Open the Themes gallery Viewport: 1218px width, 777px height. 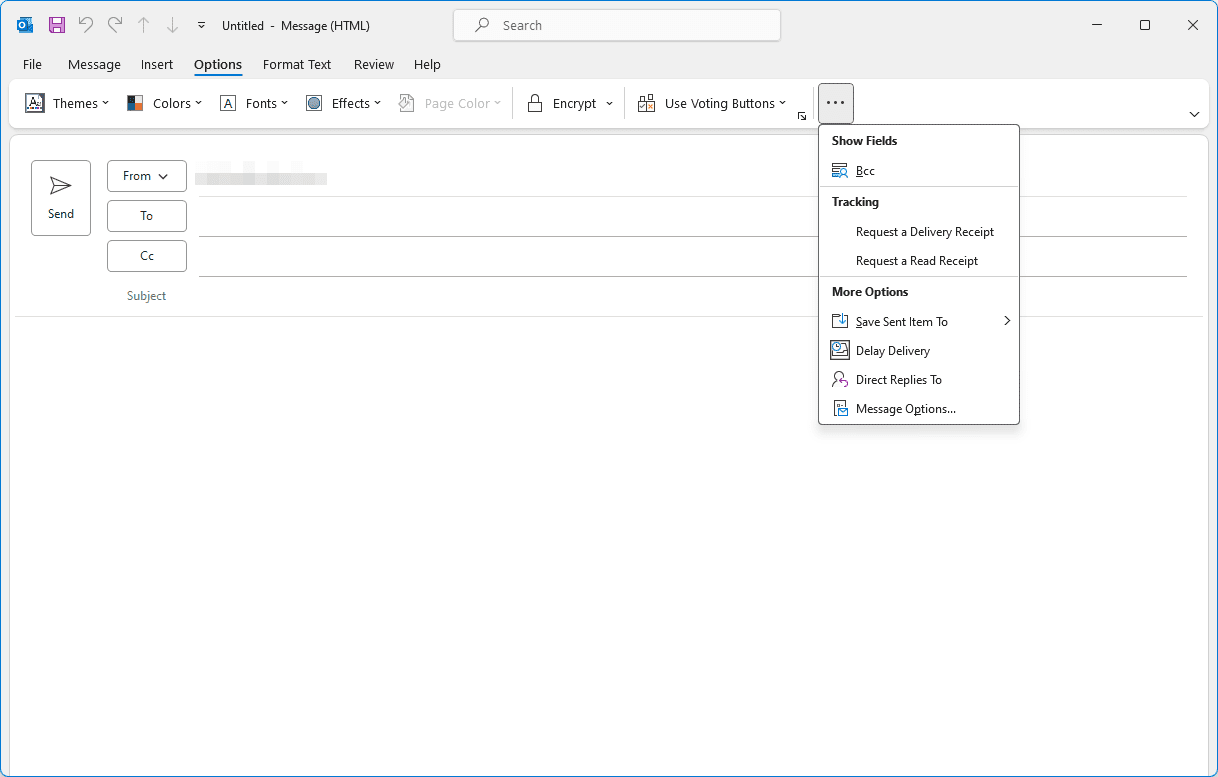(x=66, y=102)
